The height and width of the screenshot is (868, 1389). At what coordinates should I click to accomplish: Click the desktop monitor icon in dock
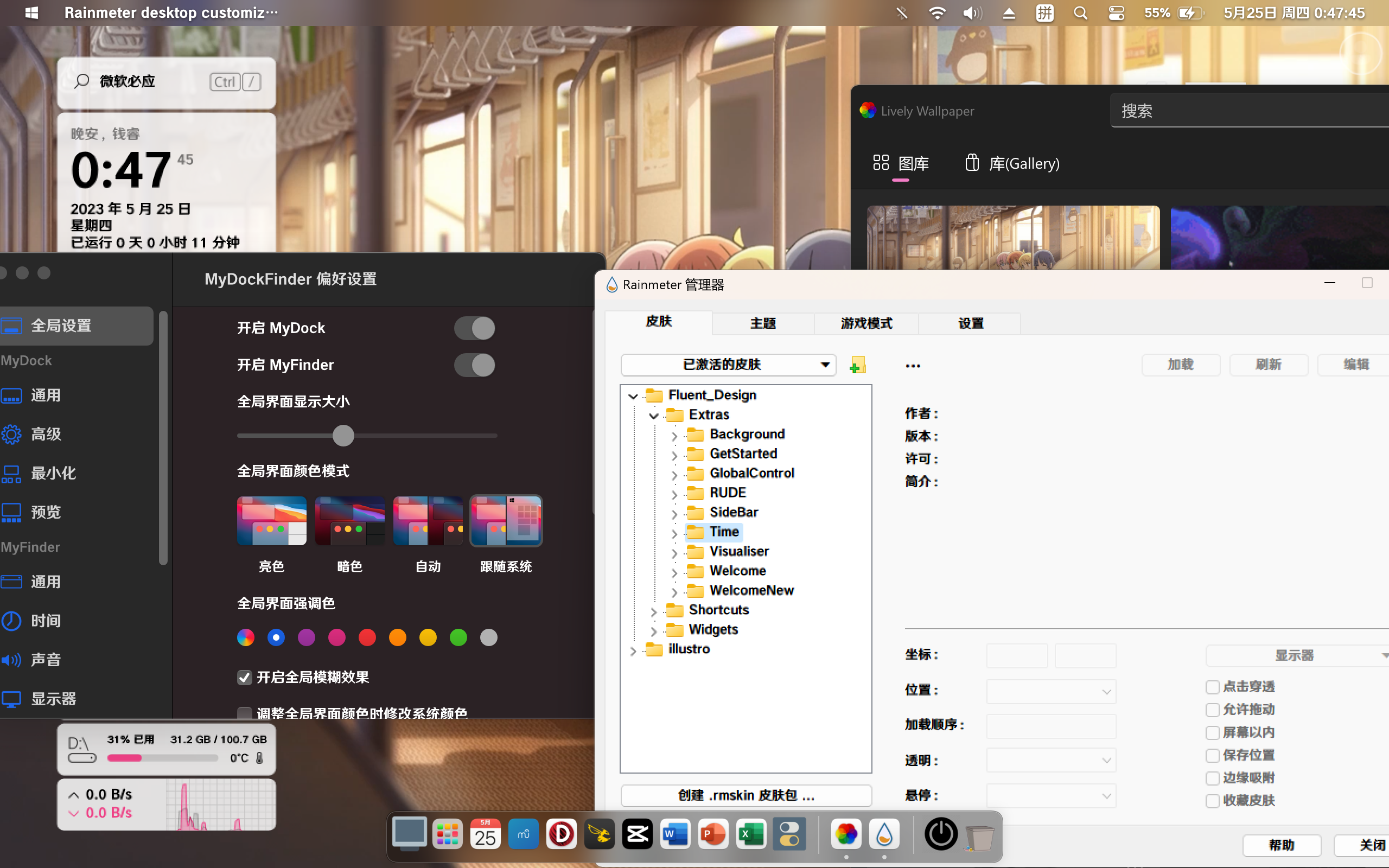tap(409, 834)
